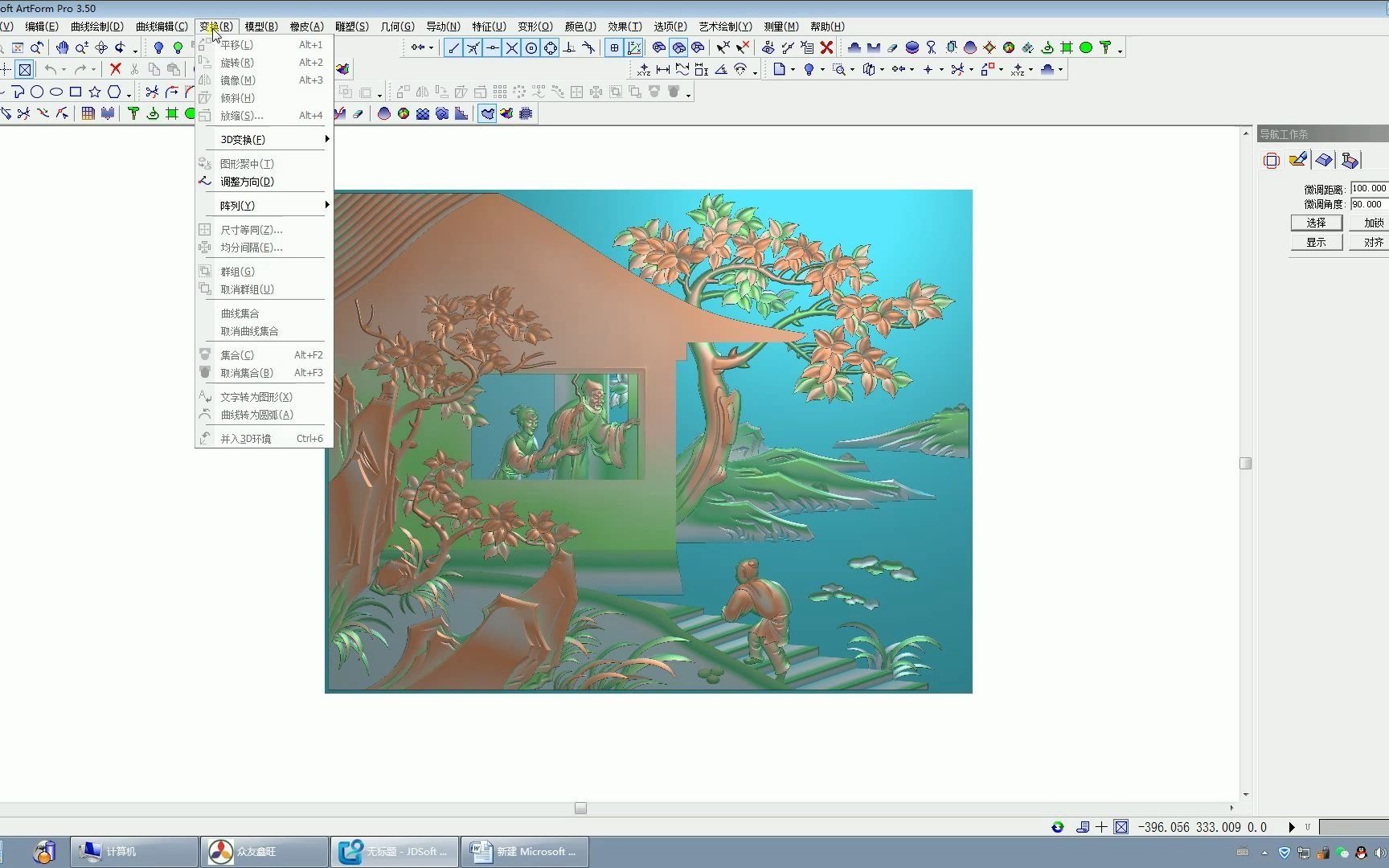Open the 曲线绘制(D) menu
The width and height of the screenshot is (1389, 868).
(97, 27)
